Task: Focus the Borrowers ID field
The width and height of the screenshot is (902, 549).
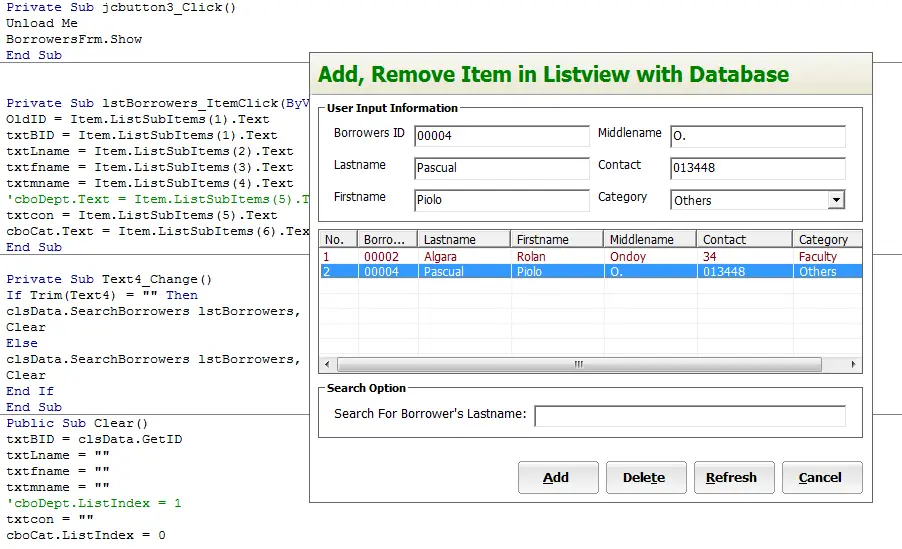Action: 501,136
